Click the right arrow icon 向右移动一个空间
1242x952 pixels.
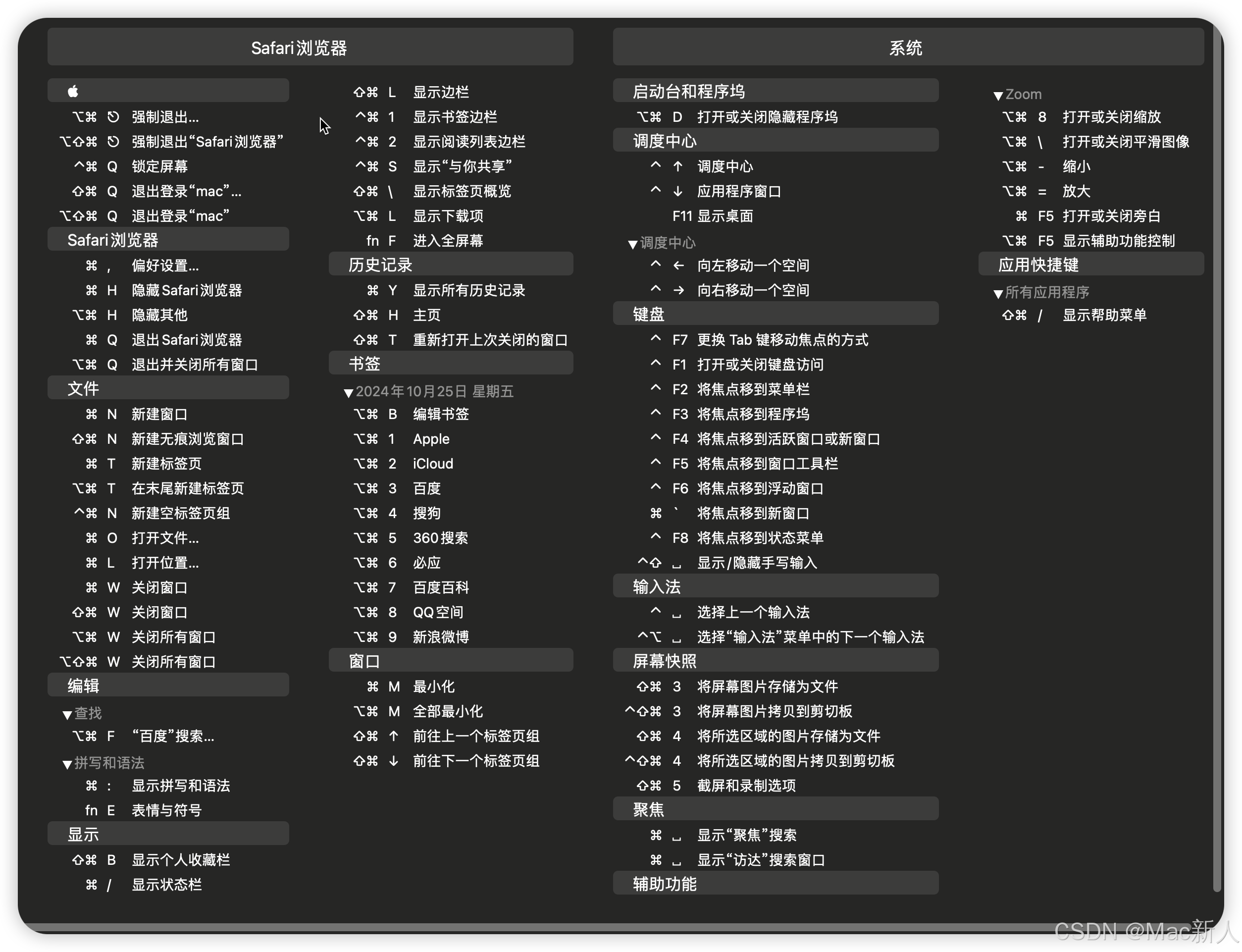point(678,291)
